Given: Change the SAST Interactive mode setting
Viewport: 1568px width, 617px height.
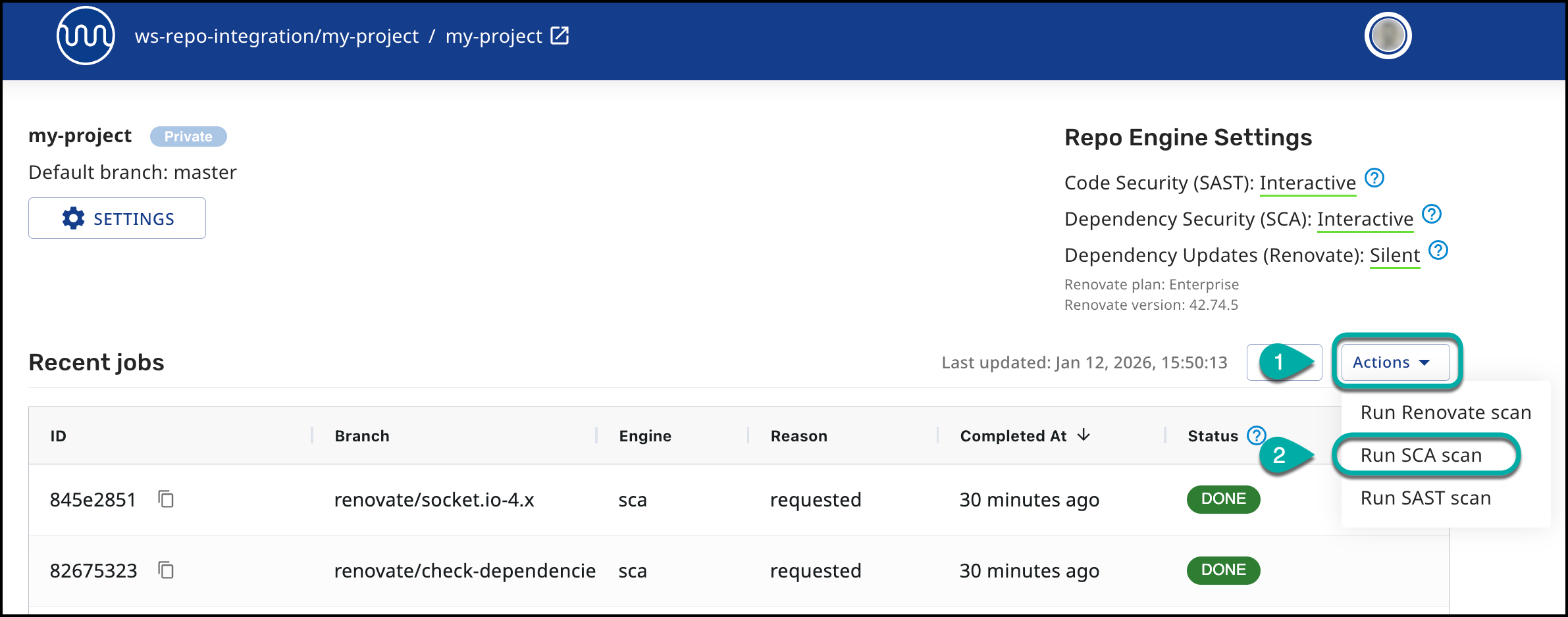Looking at the screenshot, I should pos(1307,183).
